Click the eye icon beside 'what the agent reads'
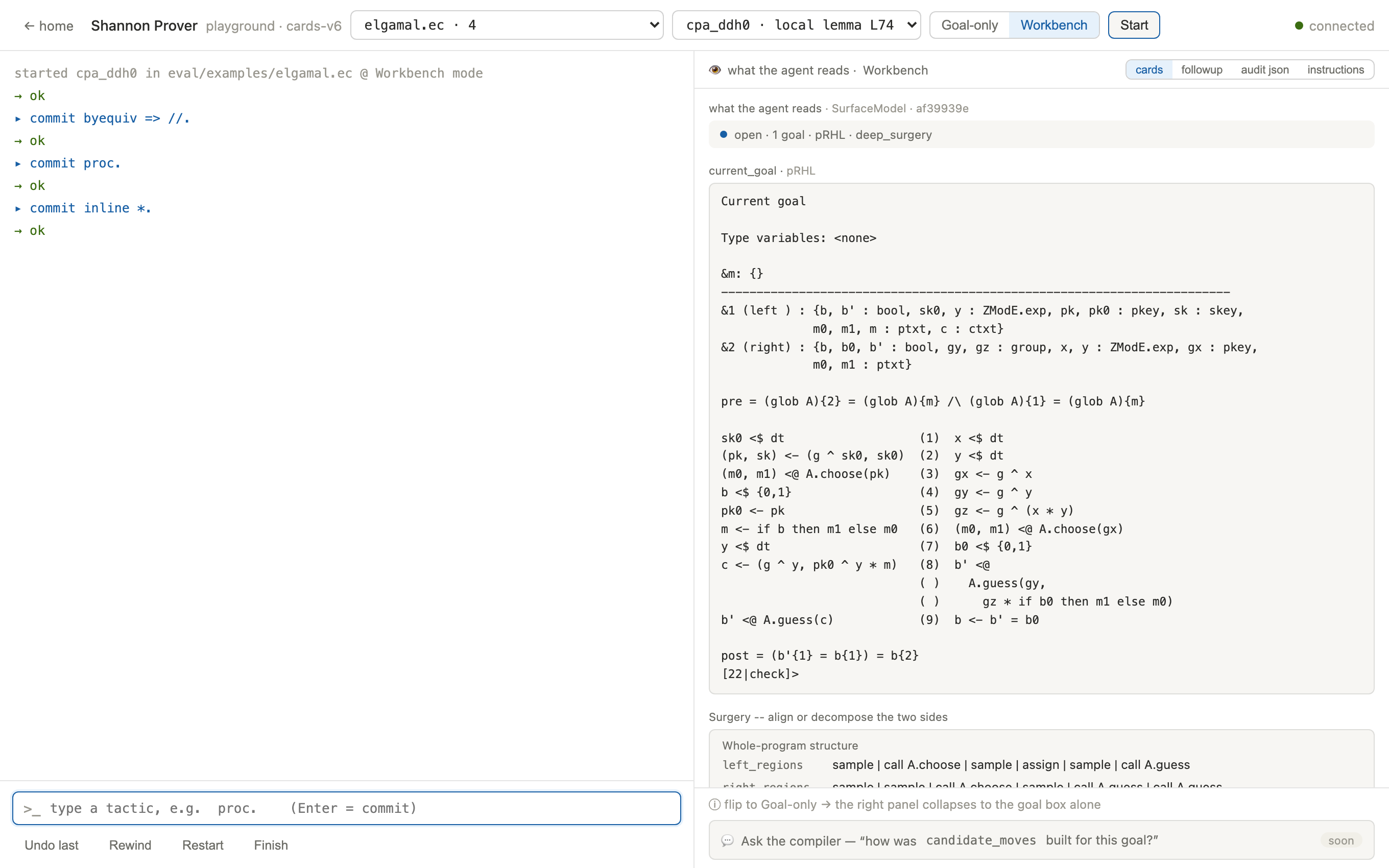This screenshot has width=1389, height=868. 714,70
